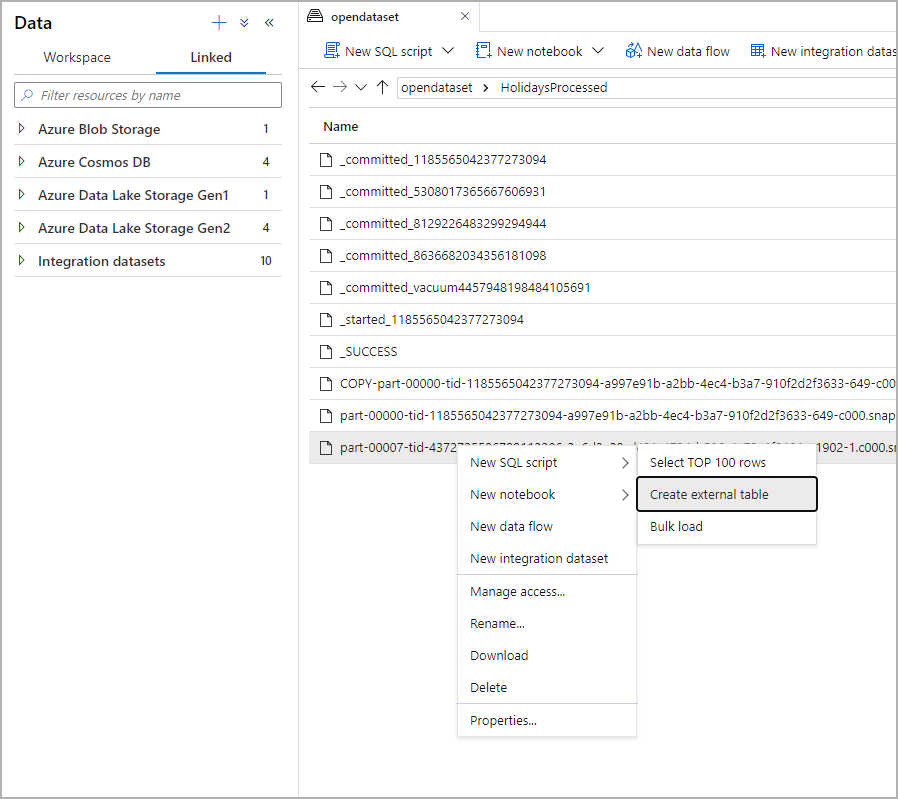Click the expand-all double chevron icon
The image size is (898, 799).
pyautogui.click(x=244, y=23)
